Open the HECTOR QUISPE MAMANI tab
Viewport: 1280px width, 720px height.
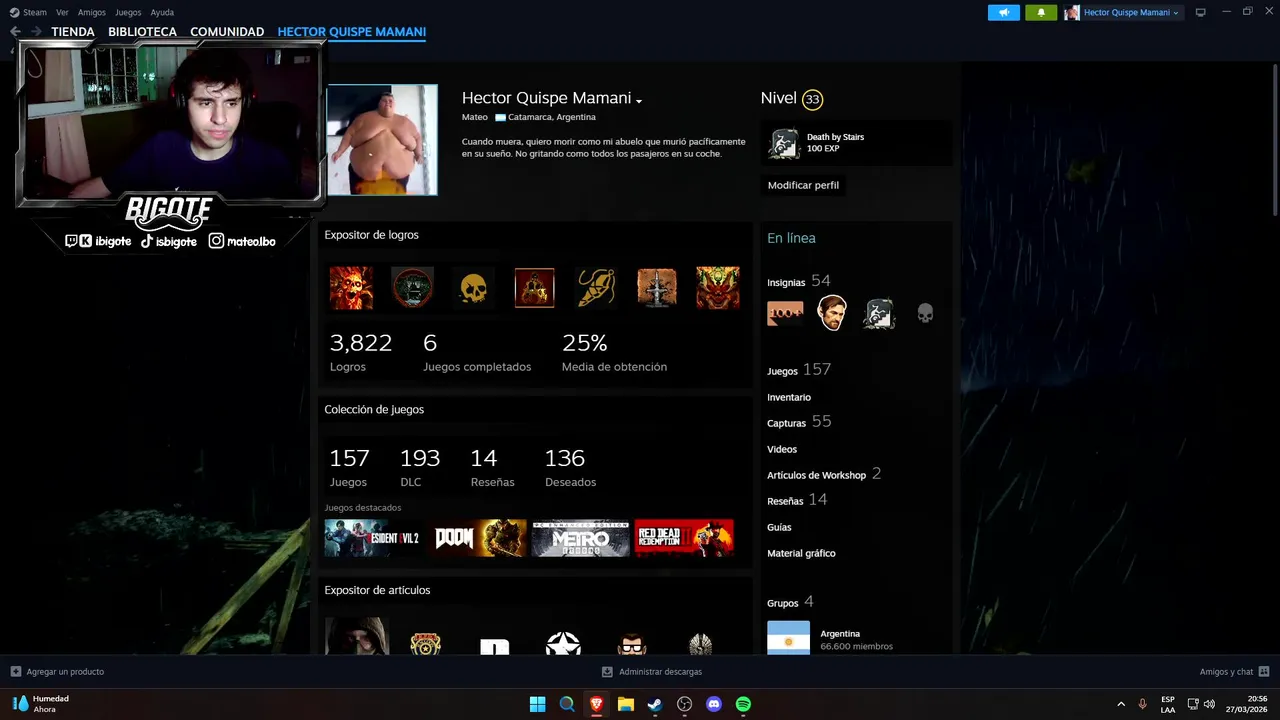click(352, 32)
